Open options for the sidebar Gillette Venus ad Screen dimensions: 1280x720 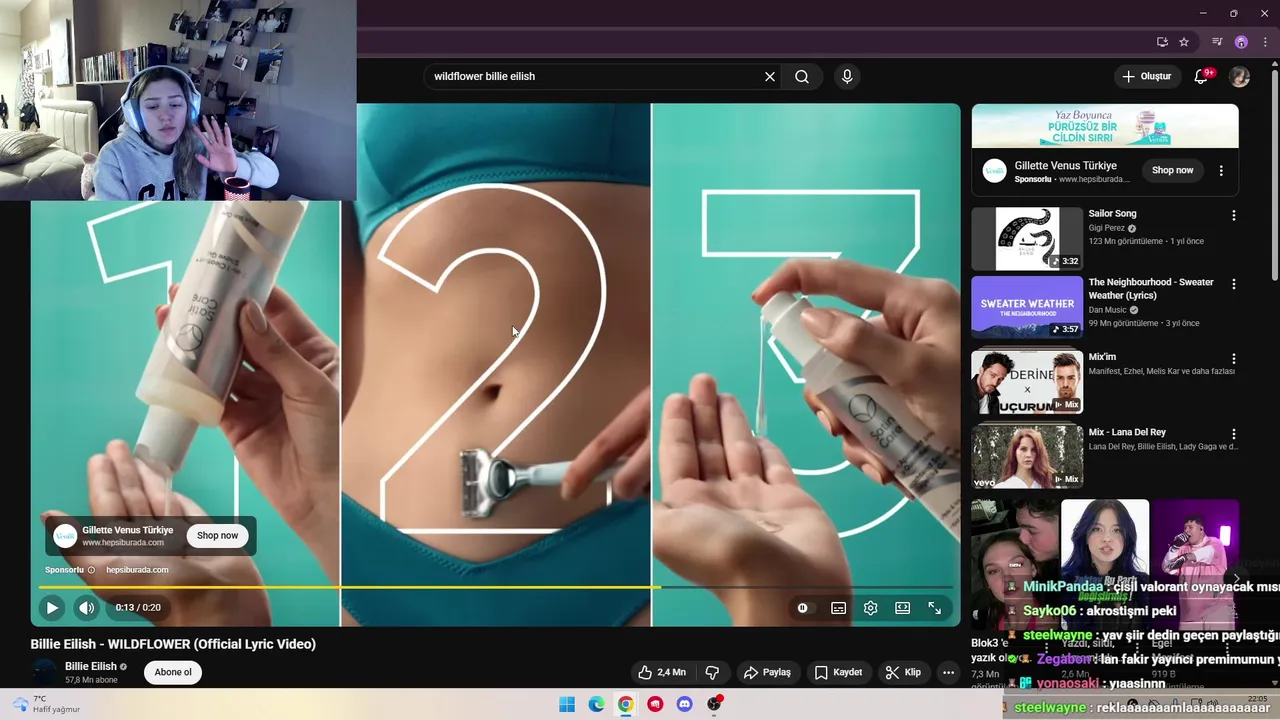[1221, 171]
